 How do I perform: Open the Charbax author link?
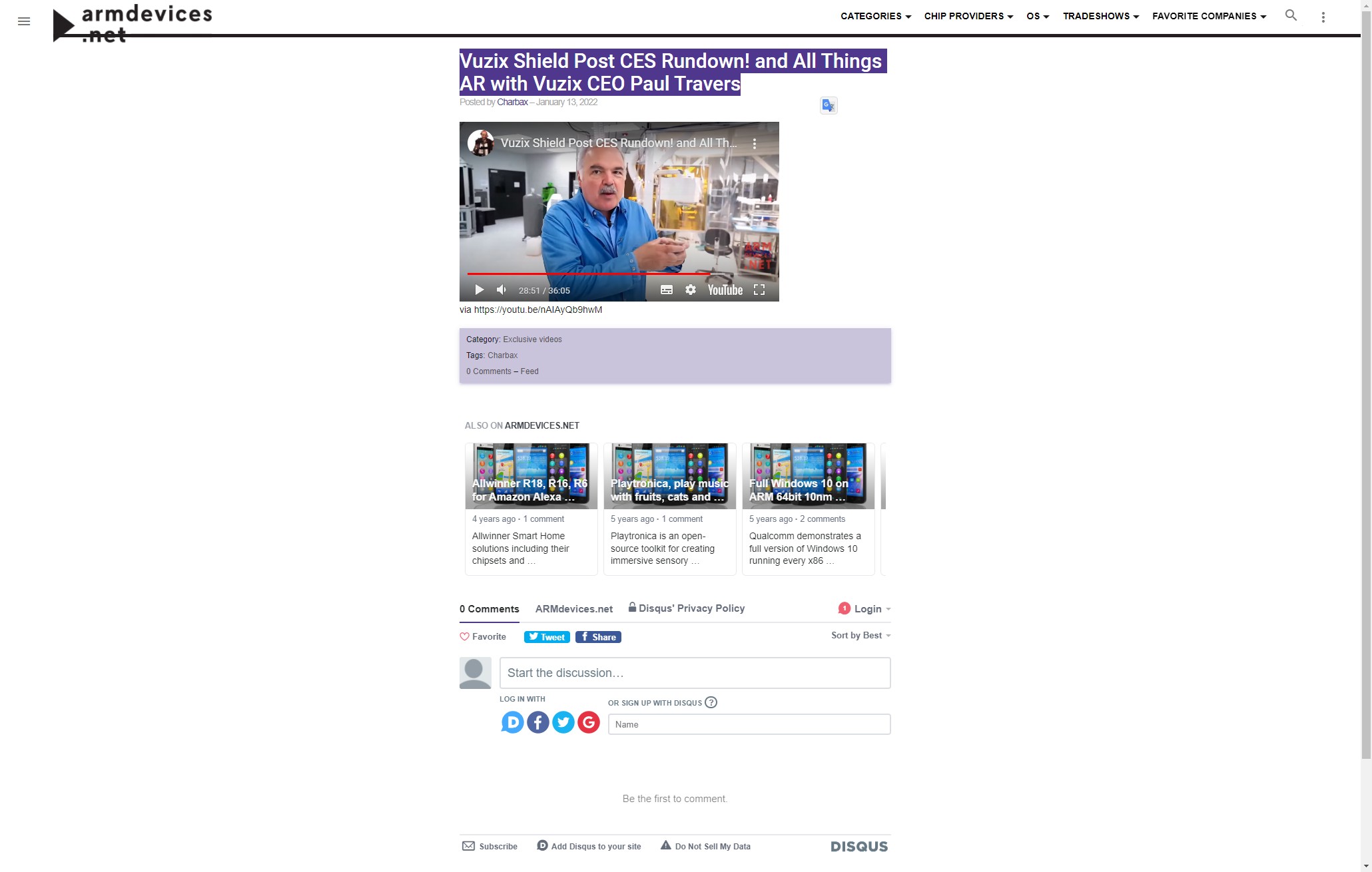click(x=512, y=102)
